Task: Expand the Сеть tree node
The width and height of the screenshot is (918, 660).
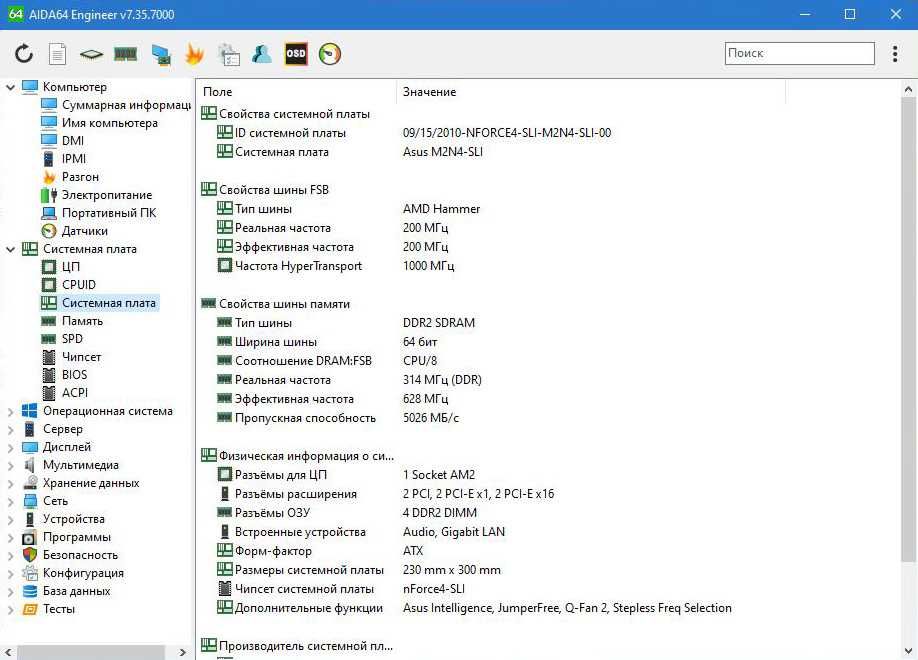Action: [11, 502]
